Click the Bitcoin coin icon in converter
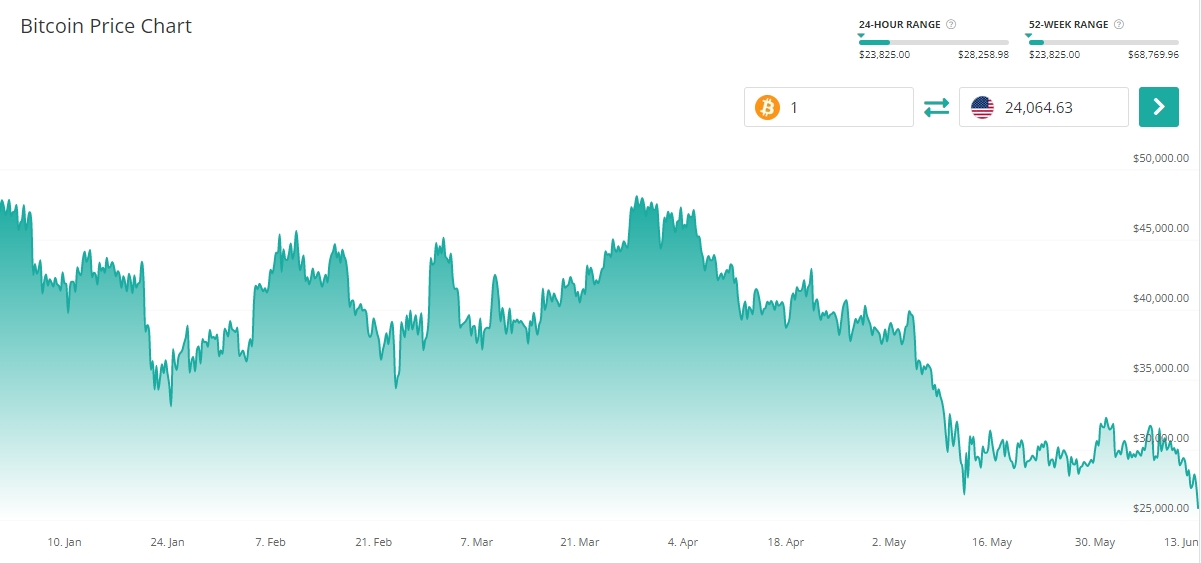This screenshot has width=1201, height=563. pos(767,107)
